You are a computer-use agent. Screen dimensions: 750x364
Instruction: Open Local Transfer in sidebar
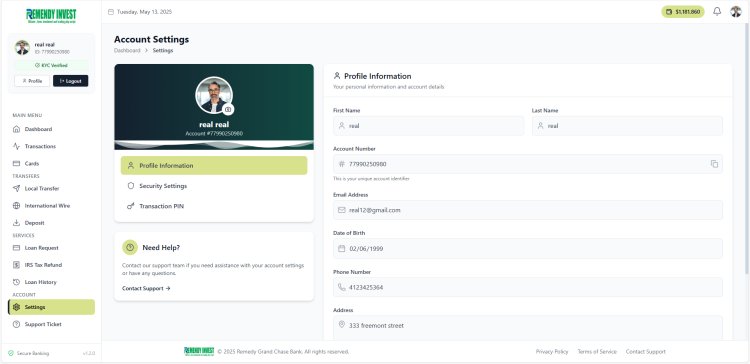pos(51,188)
